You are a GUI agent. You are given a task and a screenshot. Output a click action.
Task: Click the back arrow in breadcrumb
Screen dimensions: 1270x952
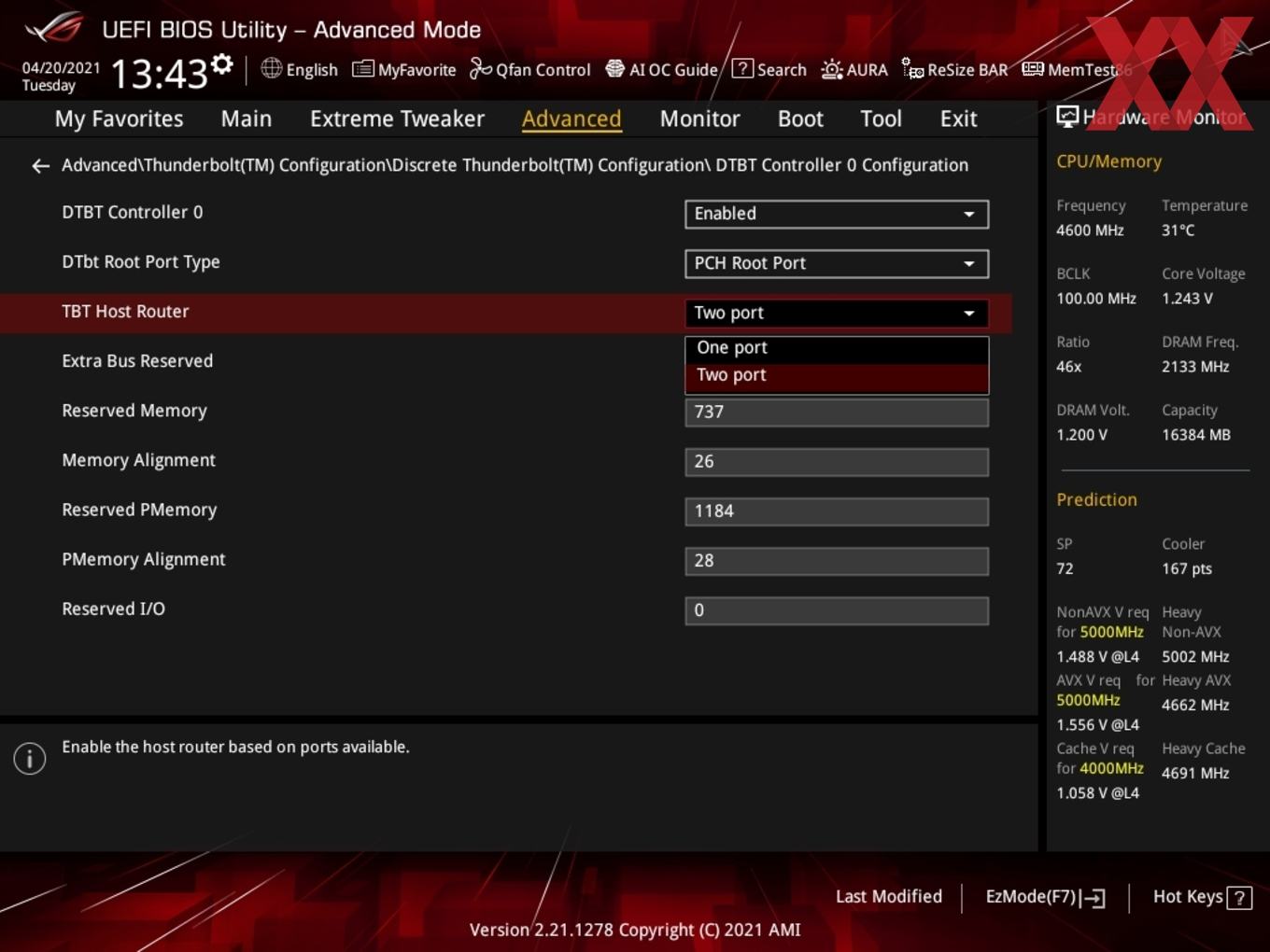tap(40, 166)
